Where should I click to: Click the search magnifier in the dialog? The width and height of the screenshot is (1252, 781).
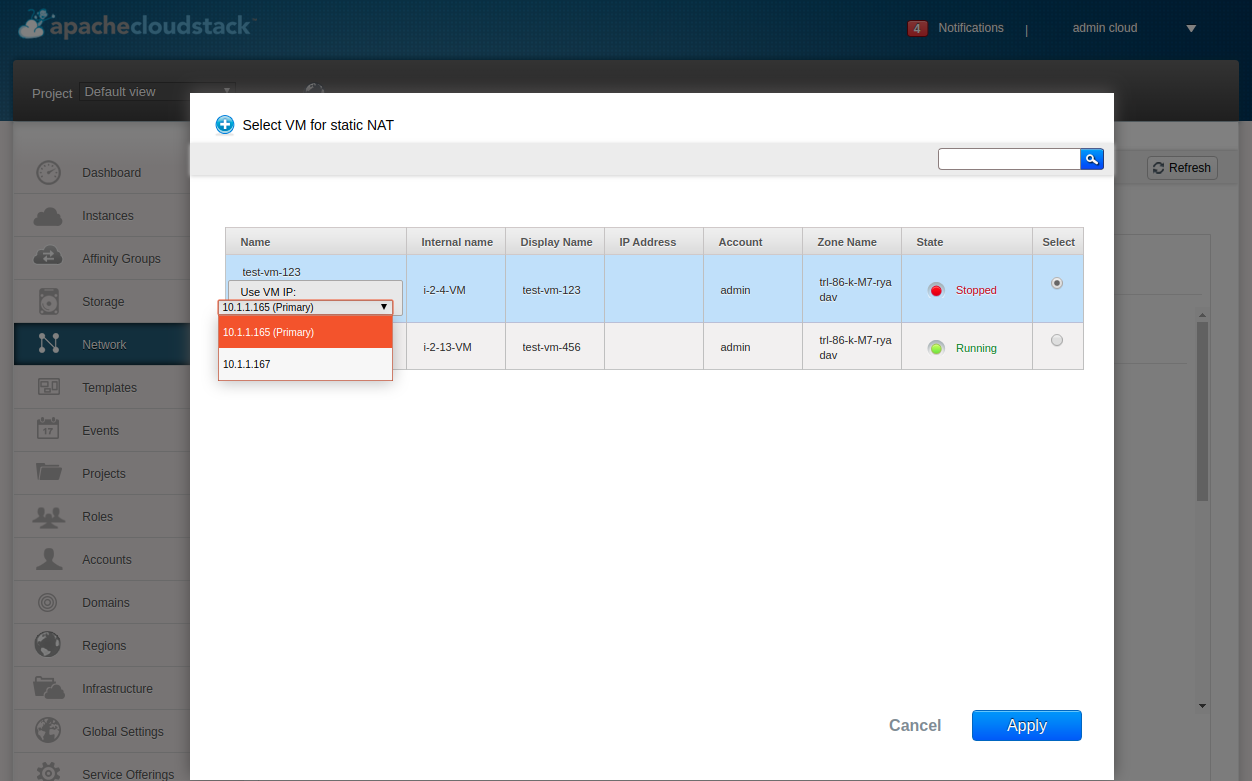pos(1091,158)
